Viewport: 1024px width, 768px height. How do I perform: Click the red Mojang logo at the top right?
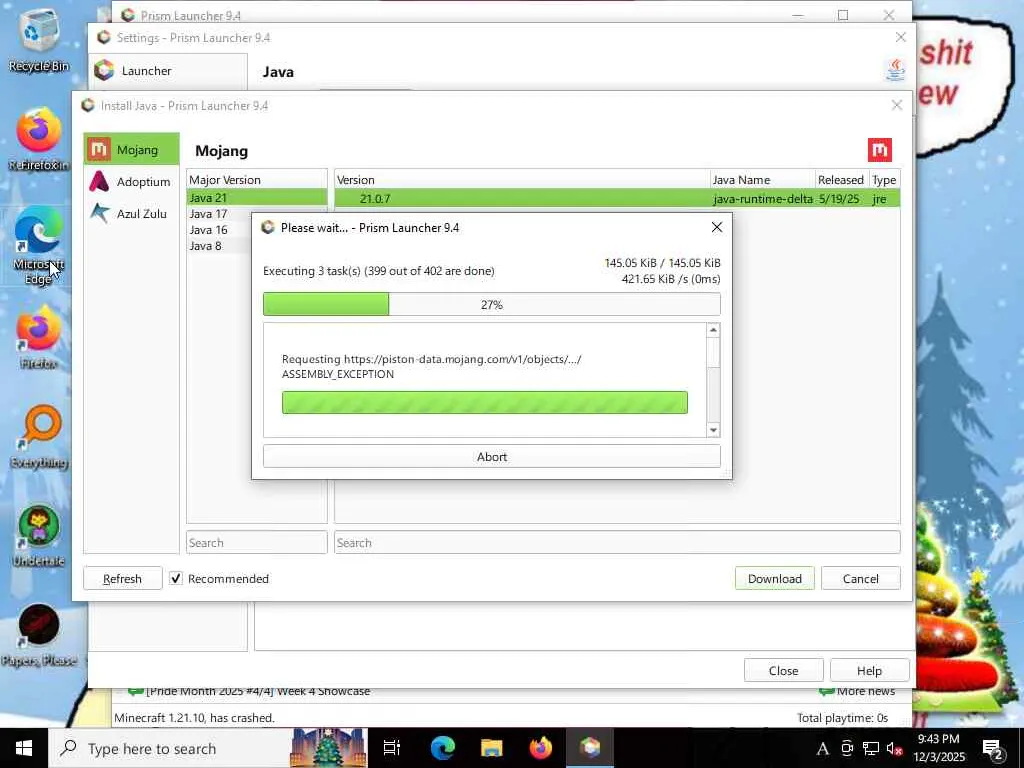(880, 150)
